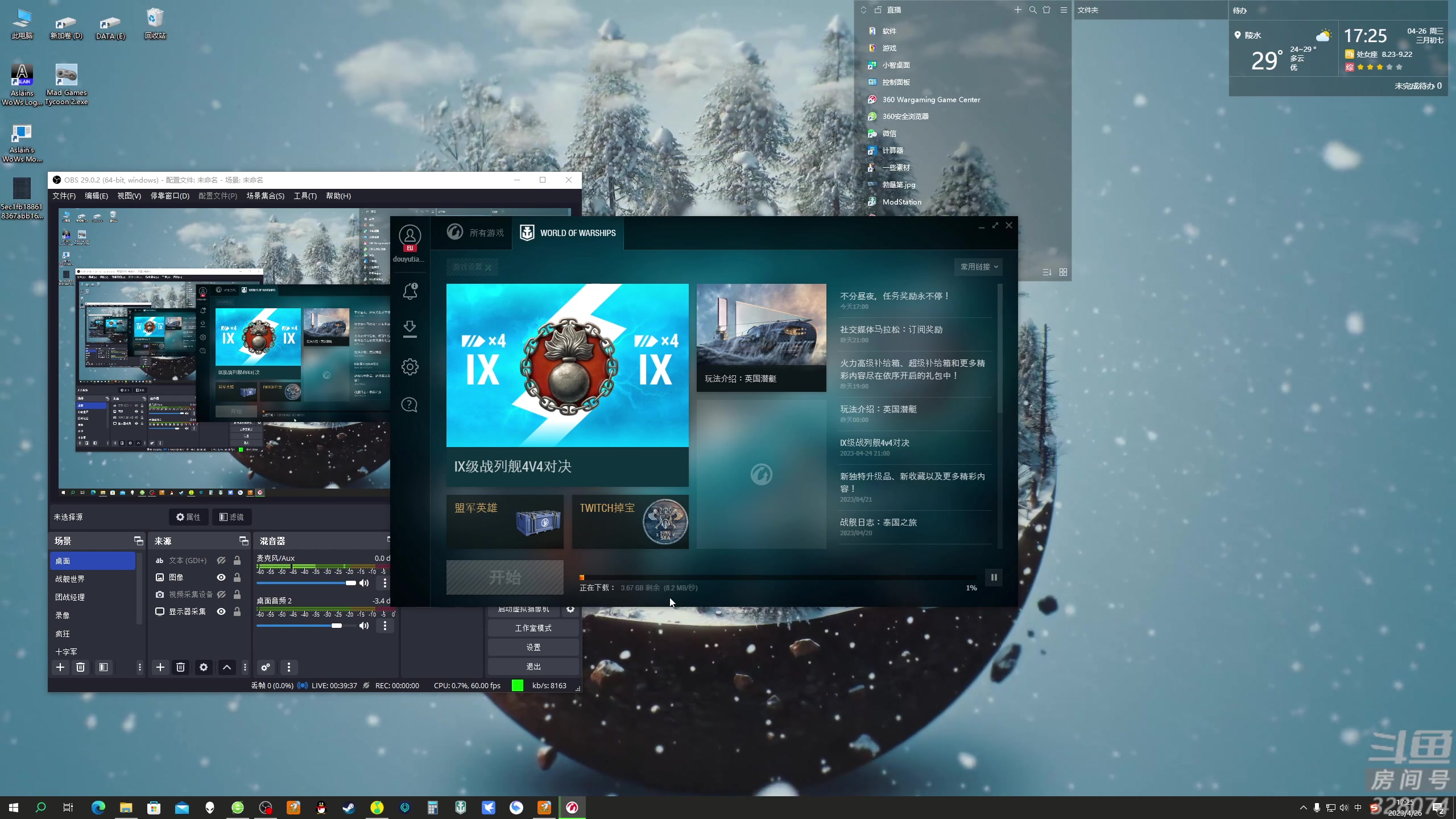Screen dimensions: 1456x819
Task: Open Game Center settings gear icon
Action: (409, 367)
